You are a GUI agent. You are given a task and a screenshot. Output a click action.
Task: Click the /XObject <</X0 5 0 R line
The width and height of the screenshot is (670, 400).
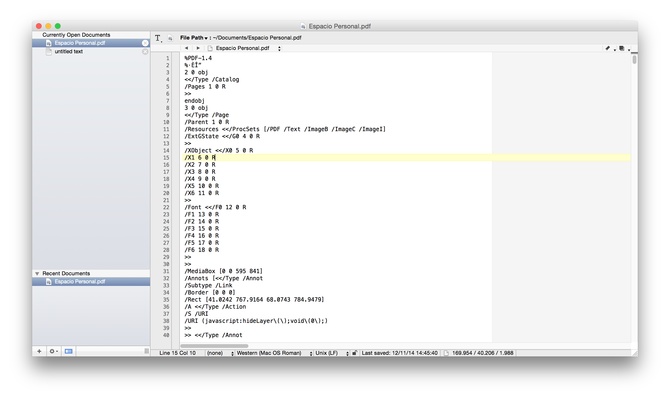coord(219,150)
